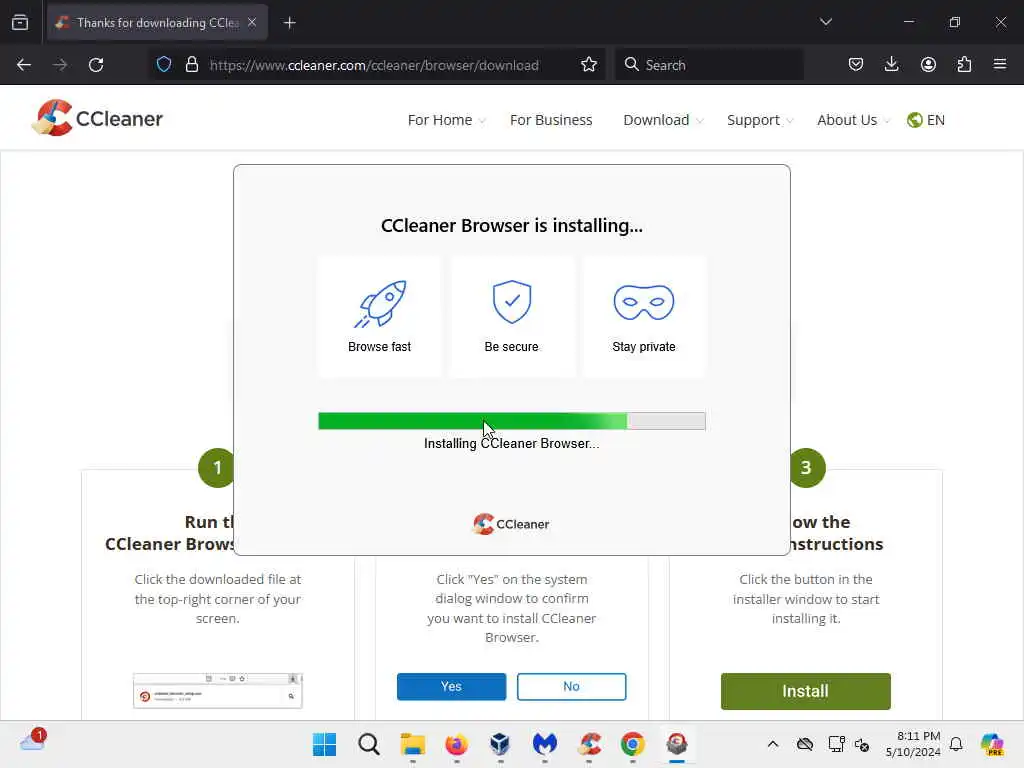
Task: List all tabs dropdown arrow
Action: click(826, 22)
